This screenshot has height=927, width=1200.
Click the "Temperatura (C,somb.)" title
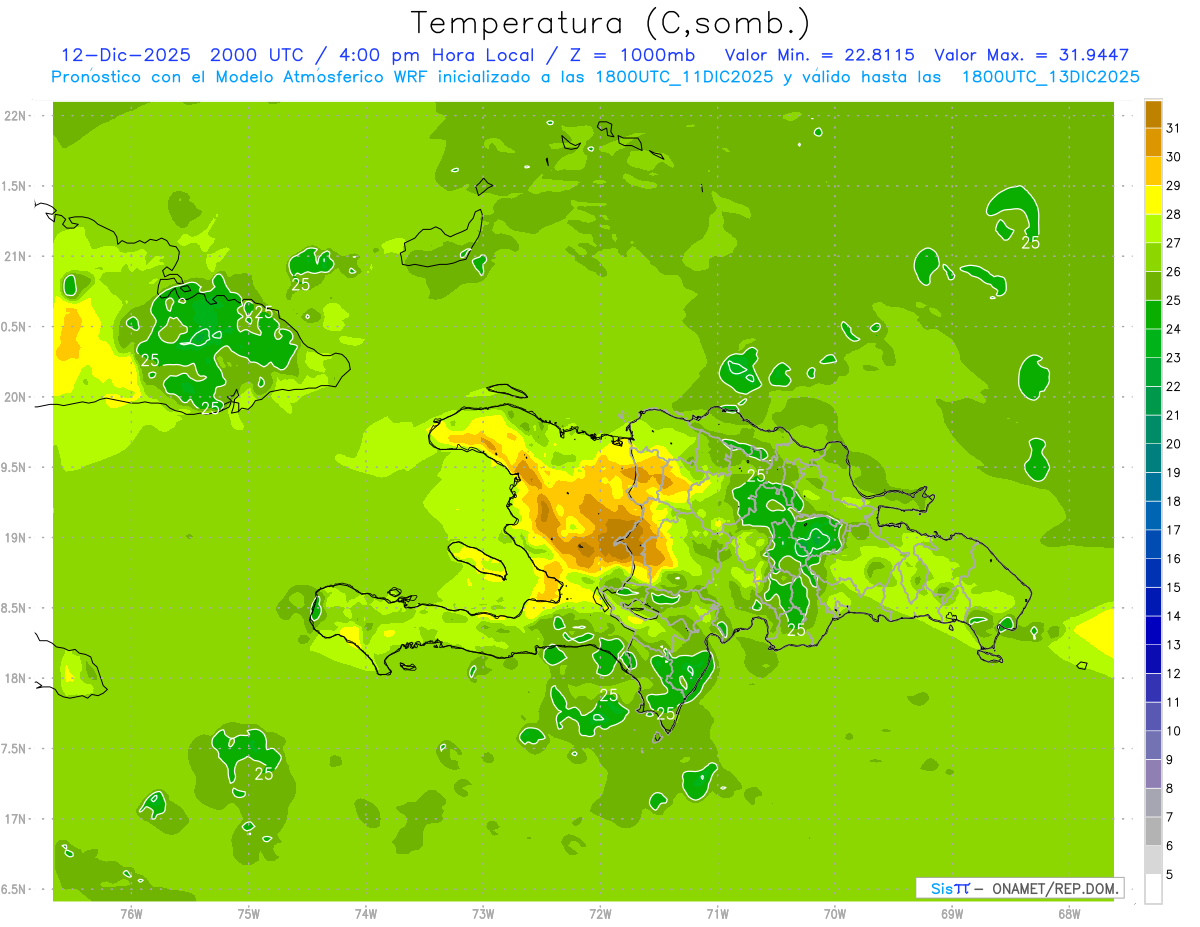click(611, 23)
